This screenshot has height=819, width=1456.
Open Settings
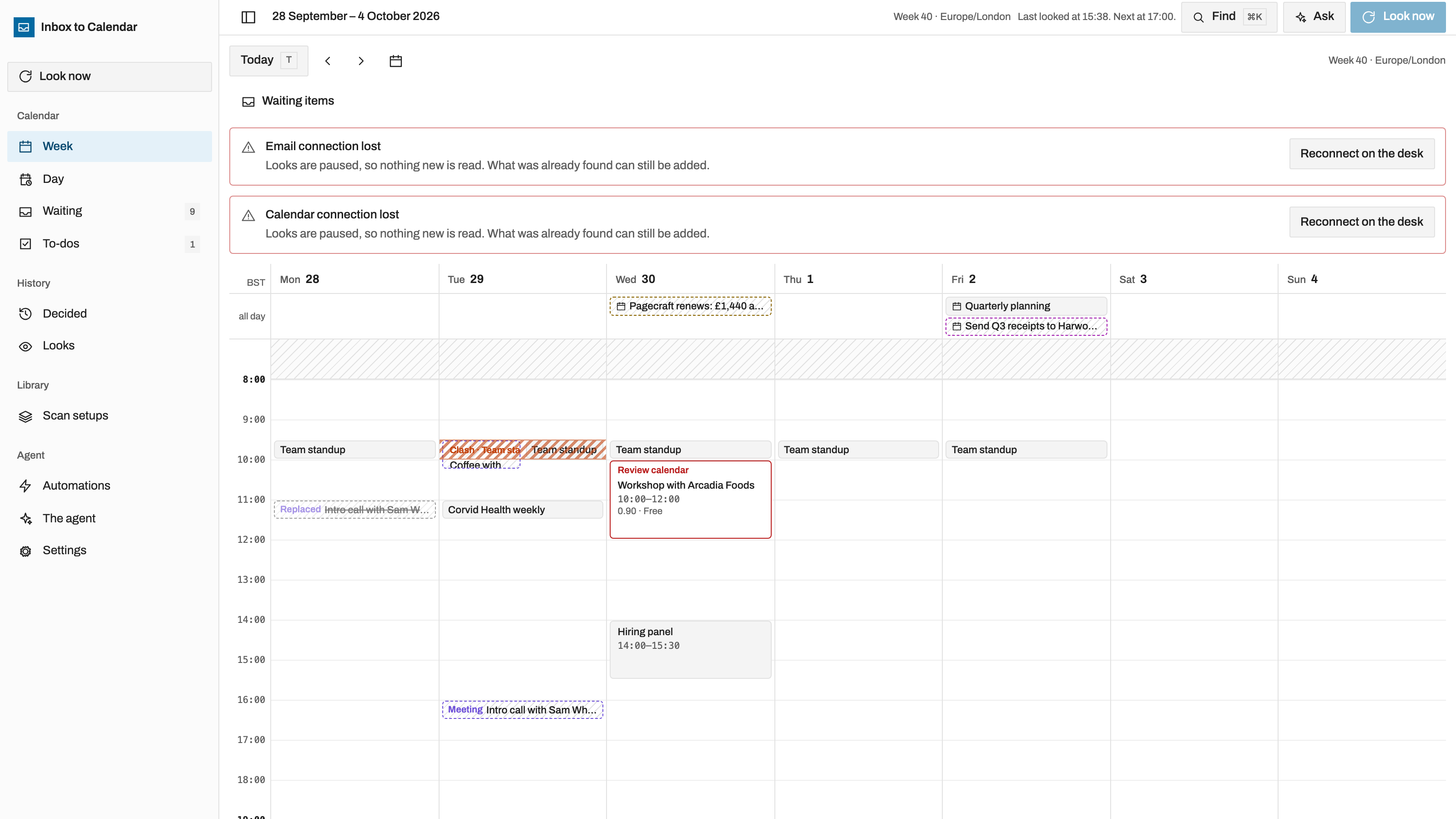[110, 551]
